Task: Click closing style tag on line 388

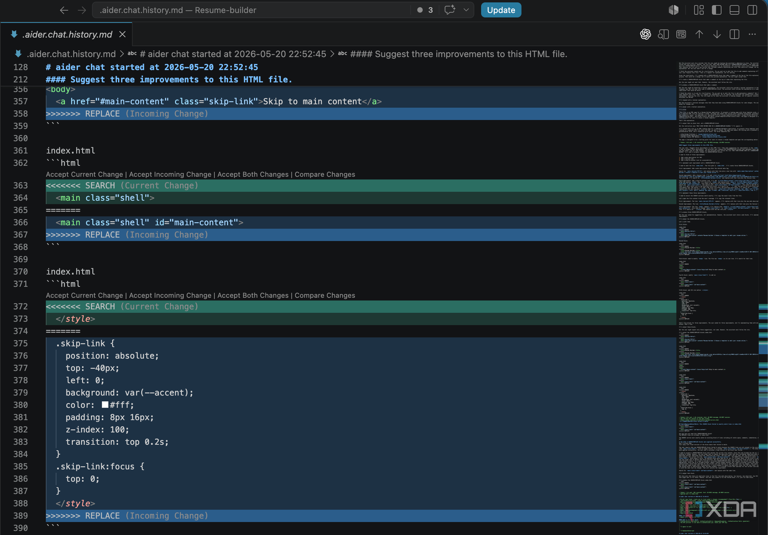Action: [x=75, y=503]
